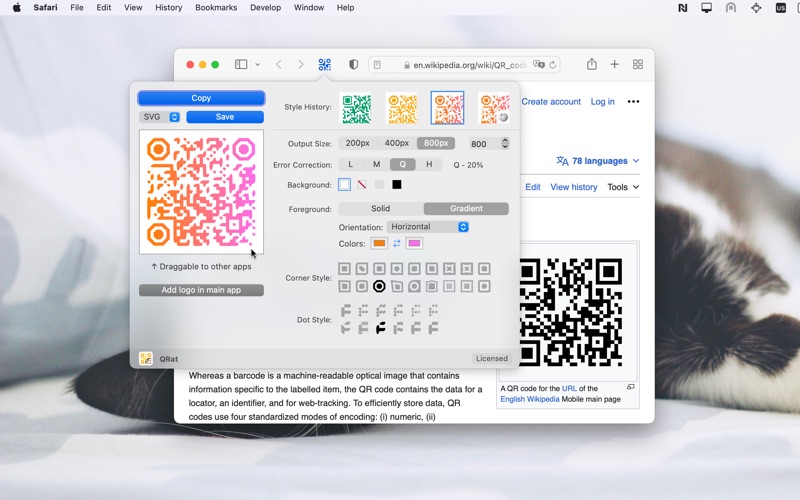Go back using Safari's back arrow
This screenshot has height=500, width=800.
(x=279, y=64)
